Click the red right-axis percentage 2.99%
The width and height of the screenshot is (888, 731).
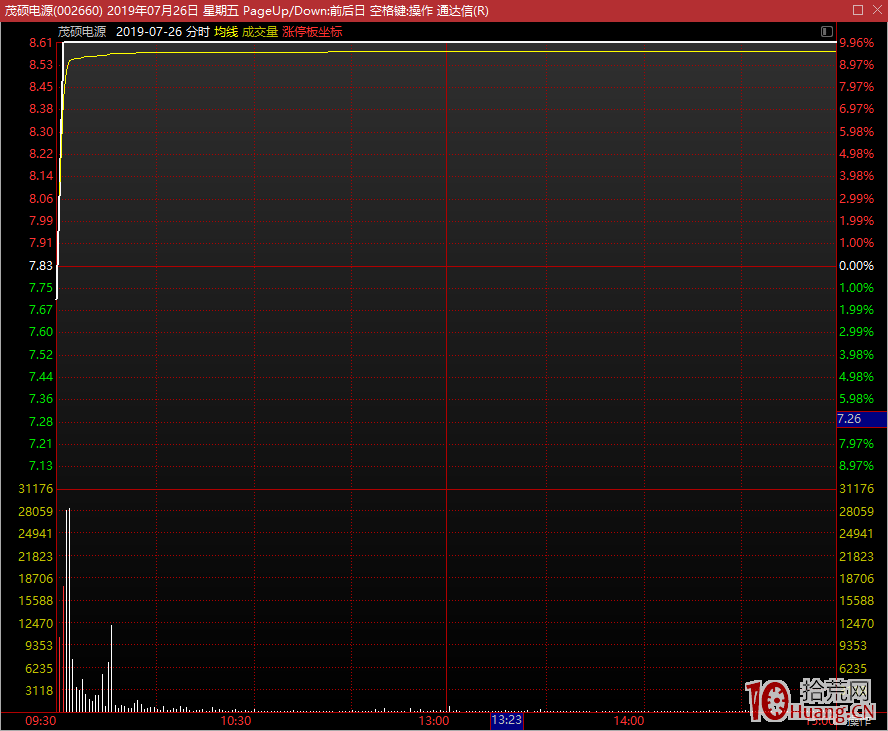[856, 199]
